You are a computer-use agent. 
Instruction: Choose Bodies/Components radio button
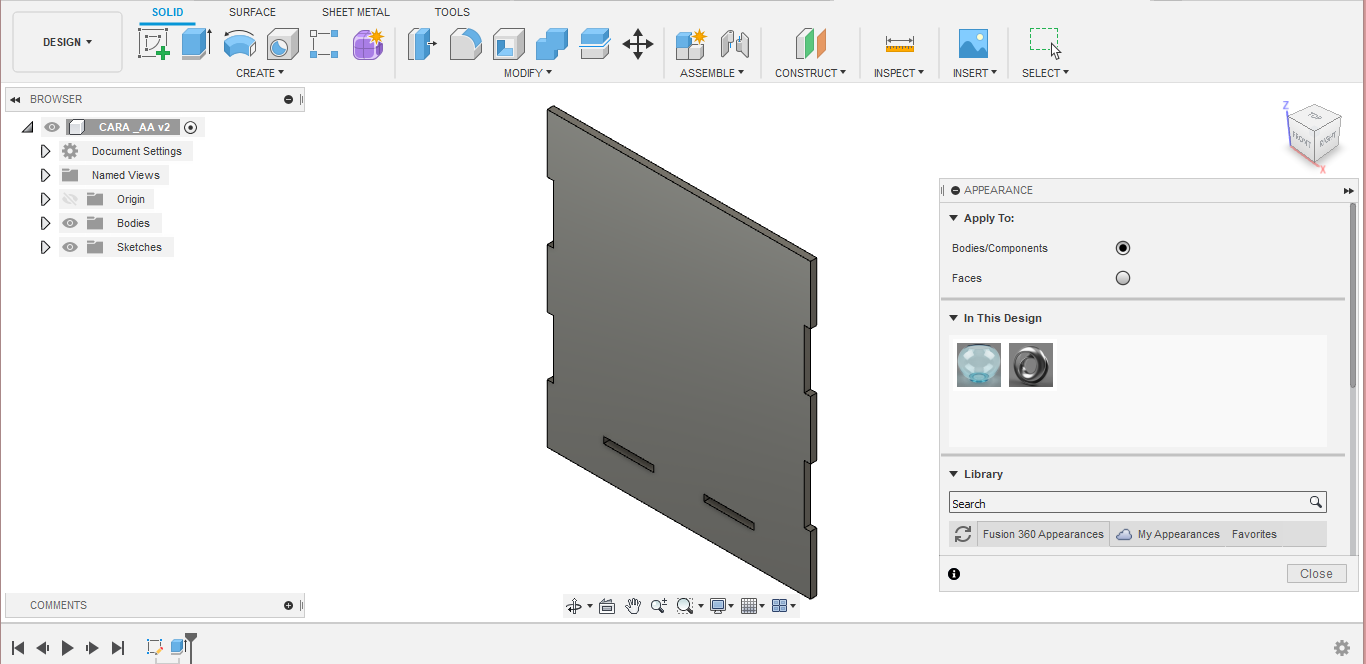click(1122, 248)
